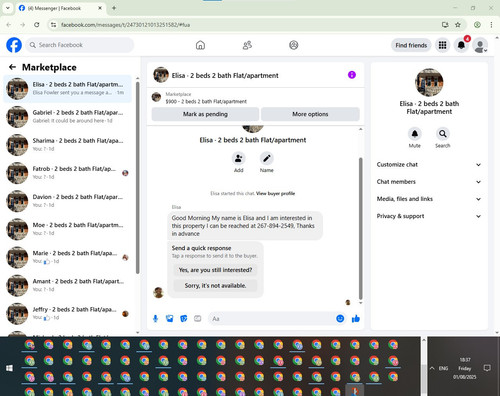Open the apps grid menu icon
Viewport: 500px width, 396px height.
point(442,45)
